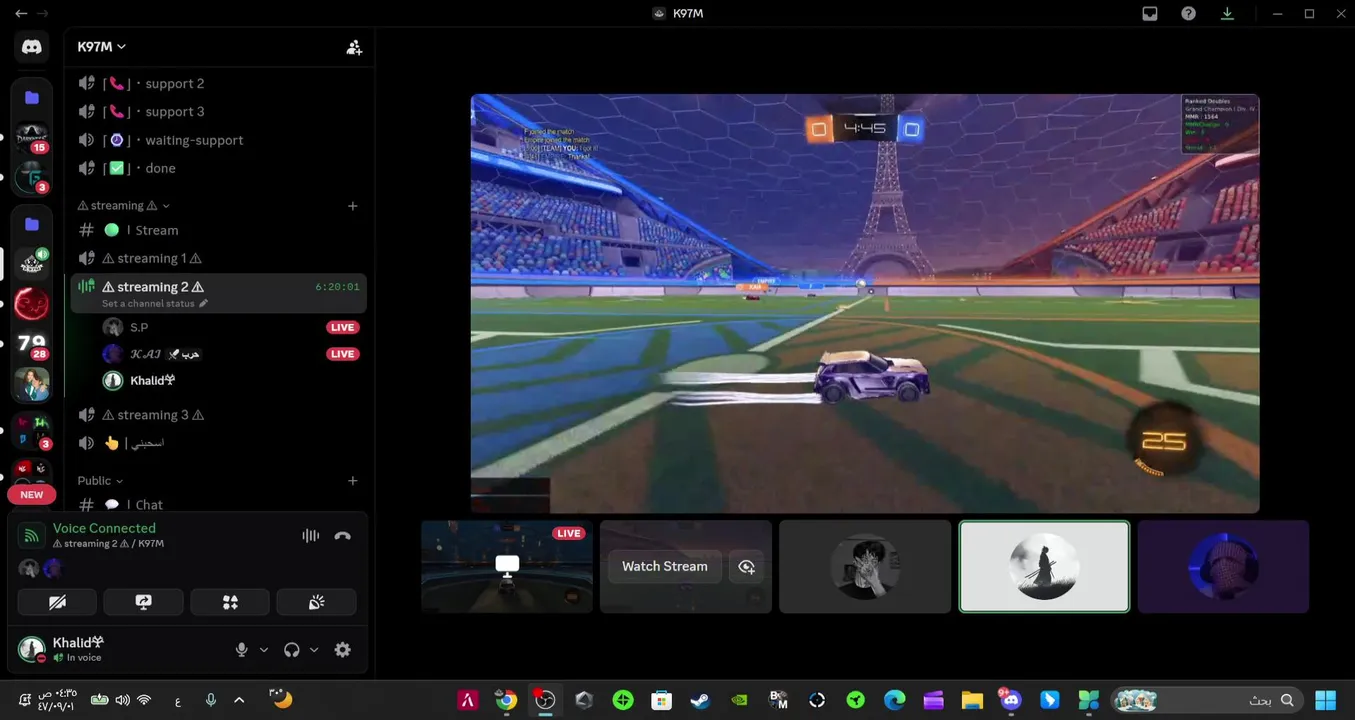Image resolution: width=1355 pixels, height=720 pixels.
Task: Open the Invite People icon
Action: [354, 47]
